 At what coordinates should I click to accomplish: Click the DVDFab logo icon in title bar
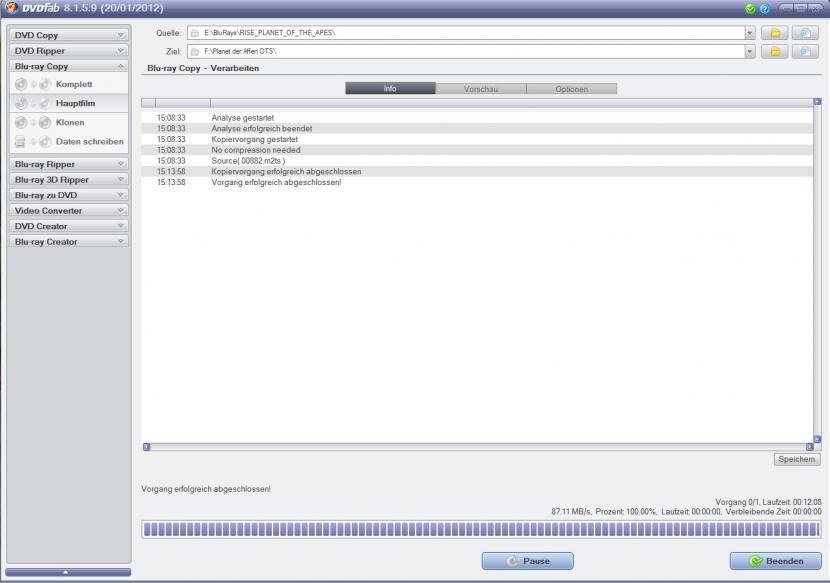click(12, 8)
